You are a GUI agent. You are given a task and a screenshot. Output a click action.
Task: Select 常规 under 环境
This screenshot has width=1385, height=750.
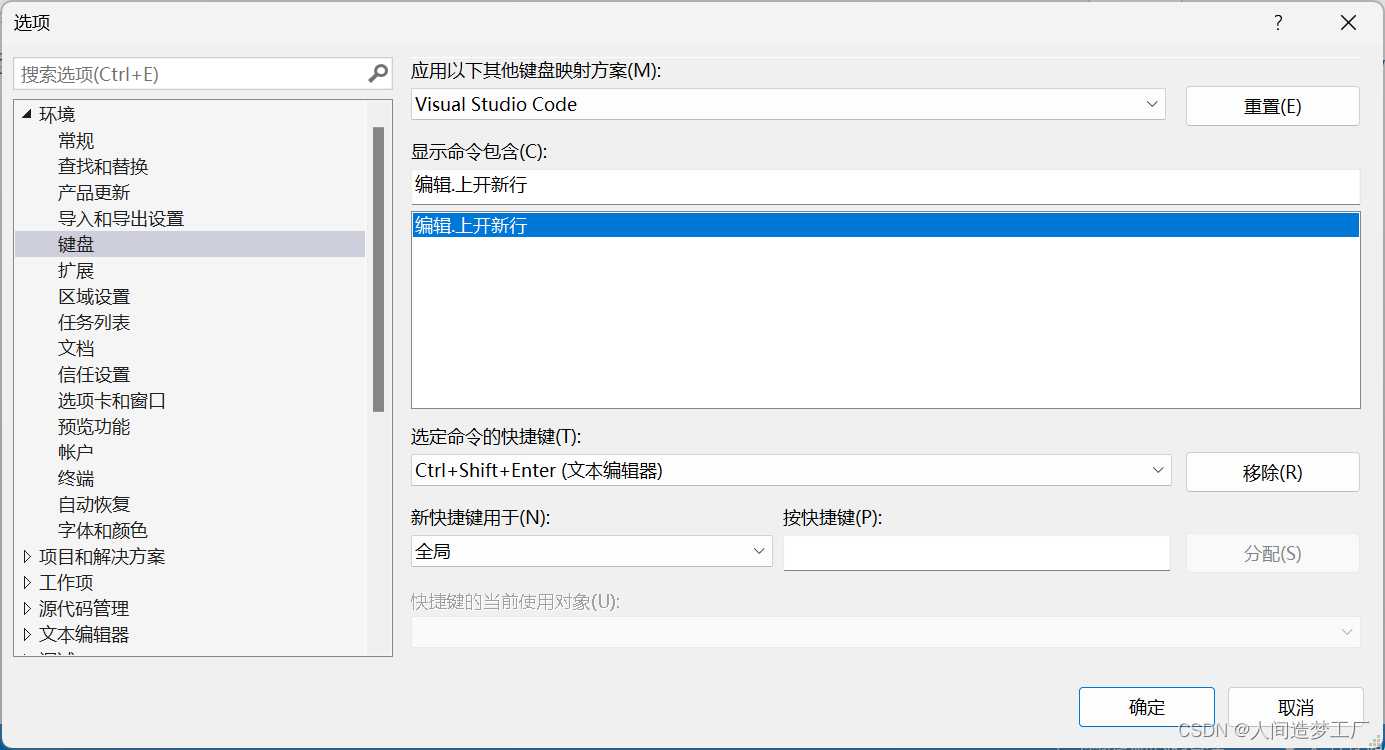pyautogui.click(x=76, y=141)
